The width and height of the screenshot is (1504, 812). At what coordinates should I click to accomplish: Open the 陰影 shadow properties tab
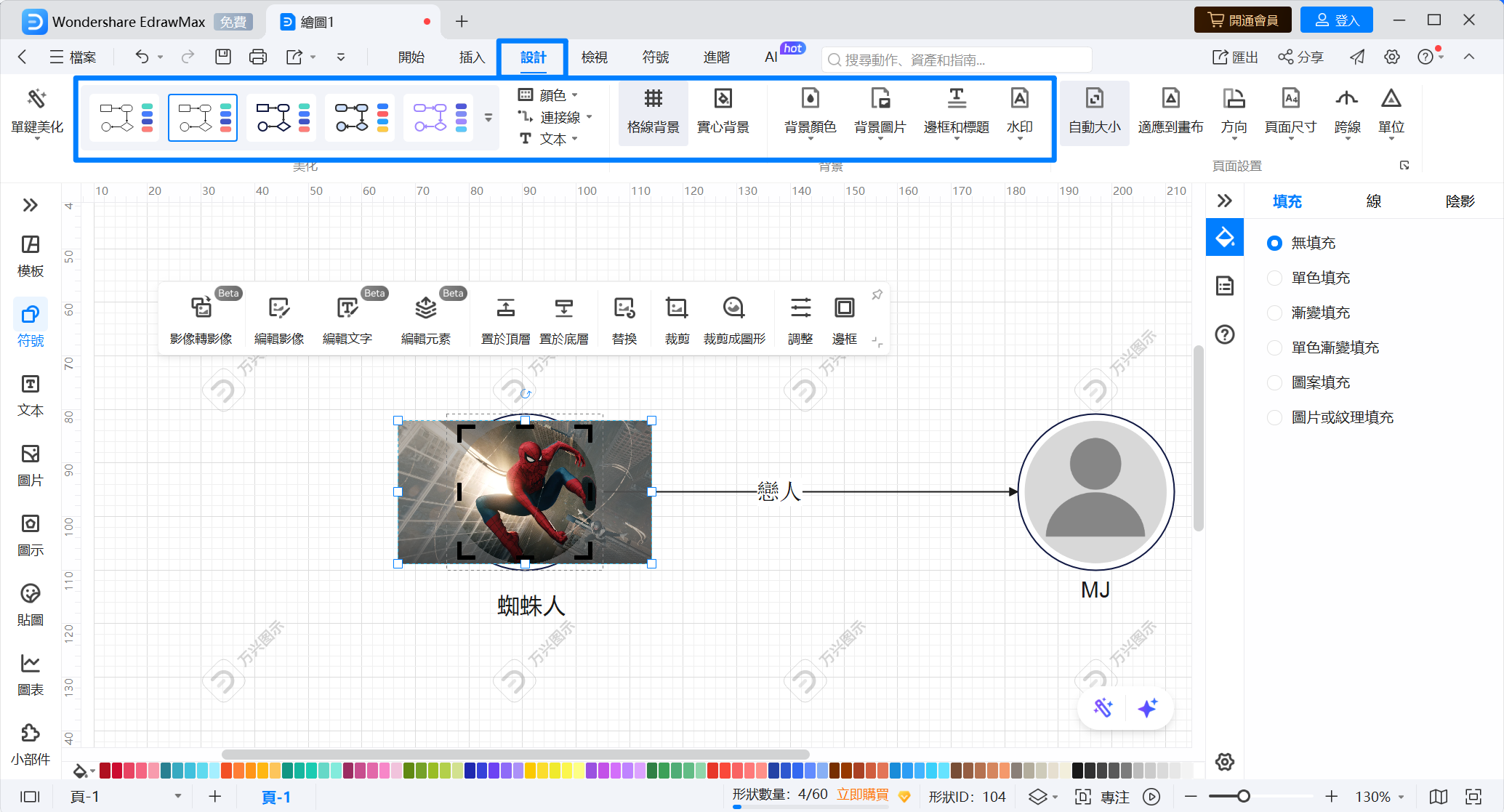1460,201
